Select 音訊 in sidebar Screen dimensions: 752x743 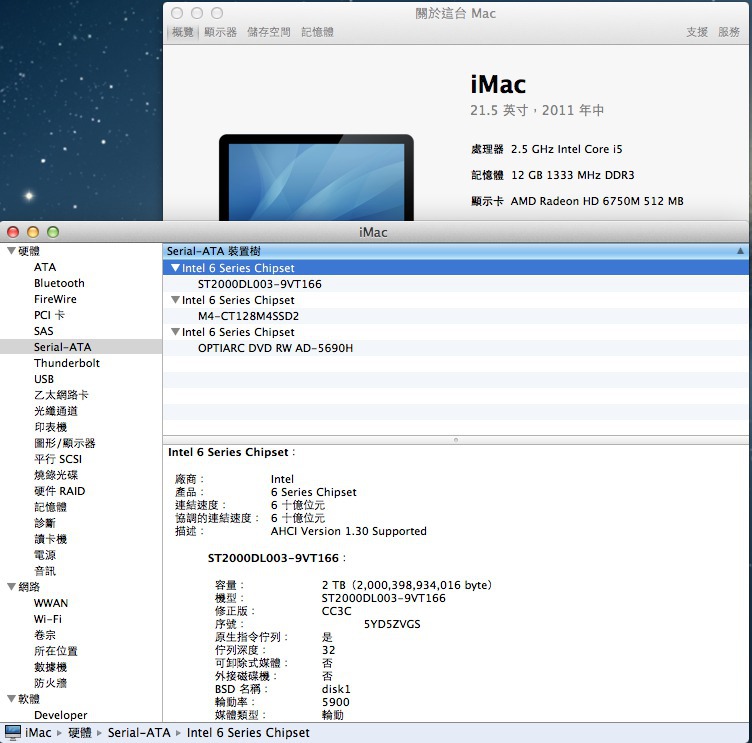coord(45,571)
